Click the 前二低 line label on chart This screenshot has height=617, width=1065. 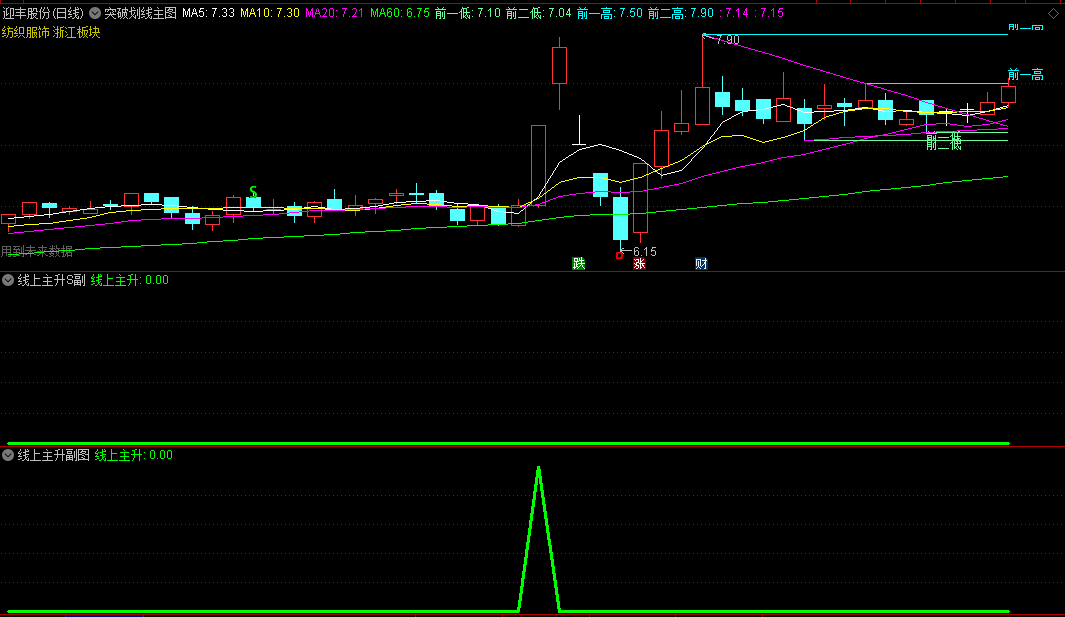coord(943,142)
